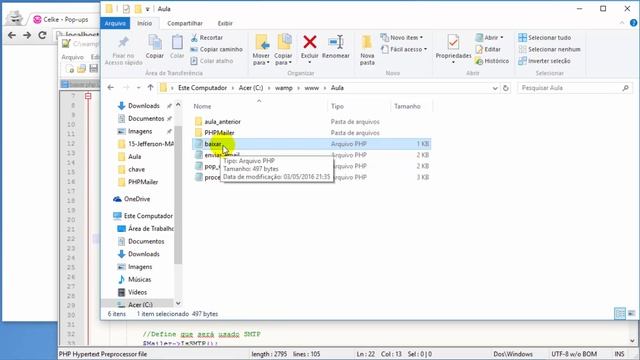
Task: Click Histórico in ribbon
Action: click(x=492, y=61)
